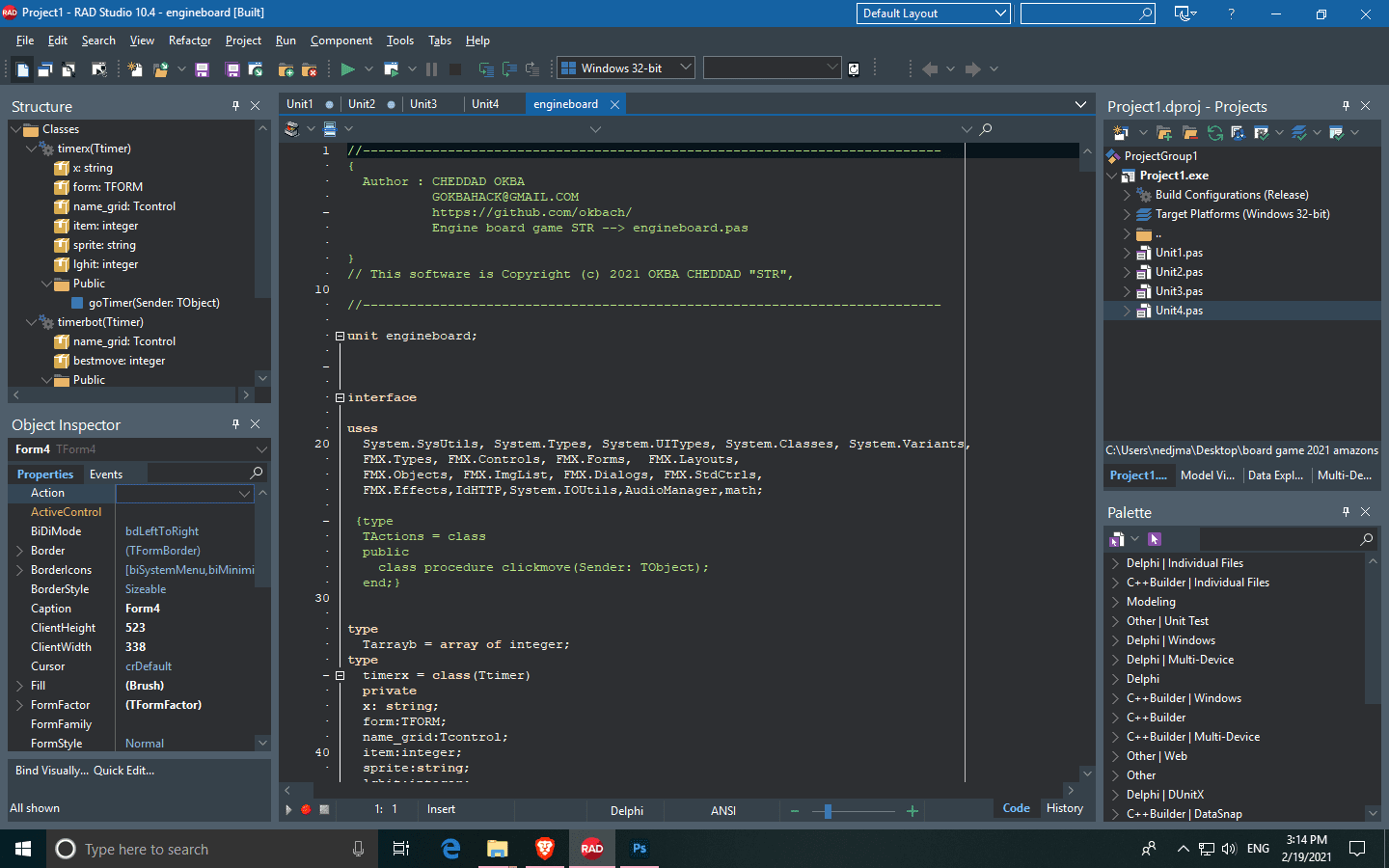Open the File menu
Viewport: 1389px width, 868px height.
coord(25,41)
